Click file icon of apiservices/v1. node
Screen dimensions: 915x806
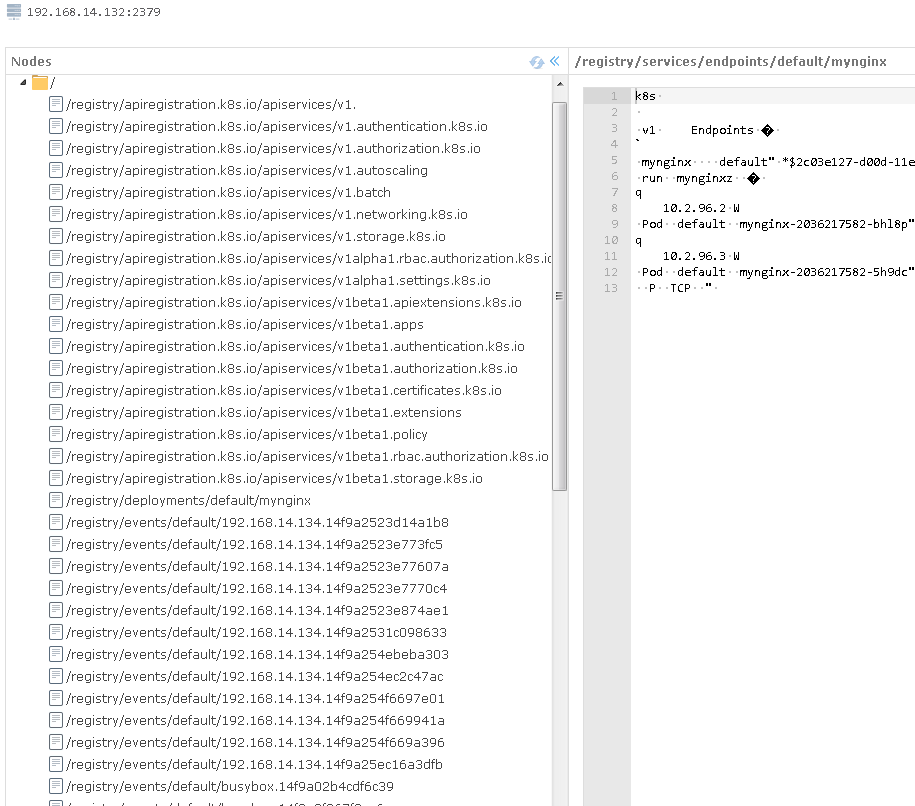click(55, 104)
